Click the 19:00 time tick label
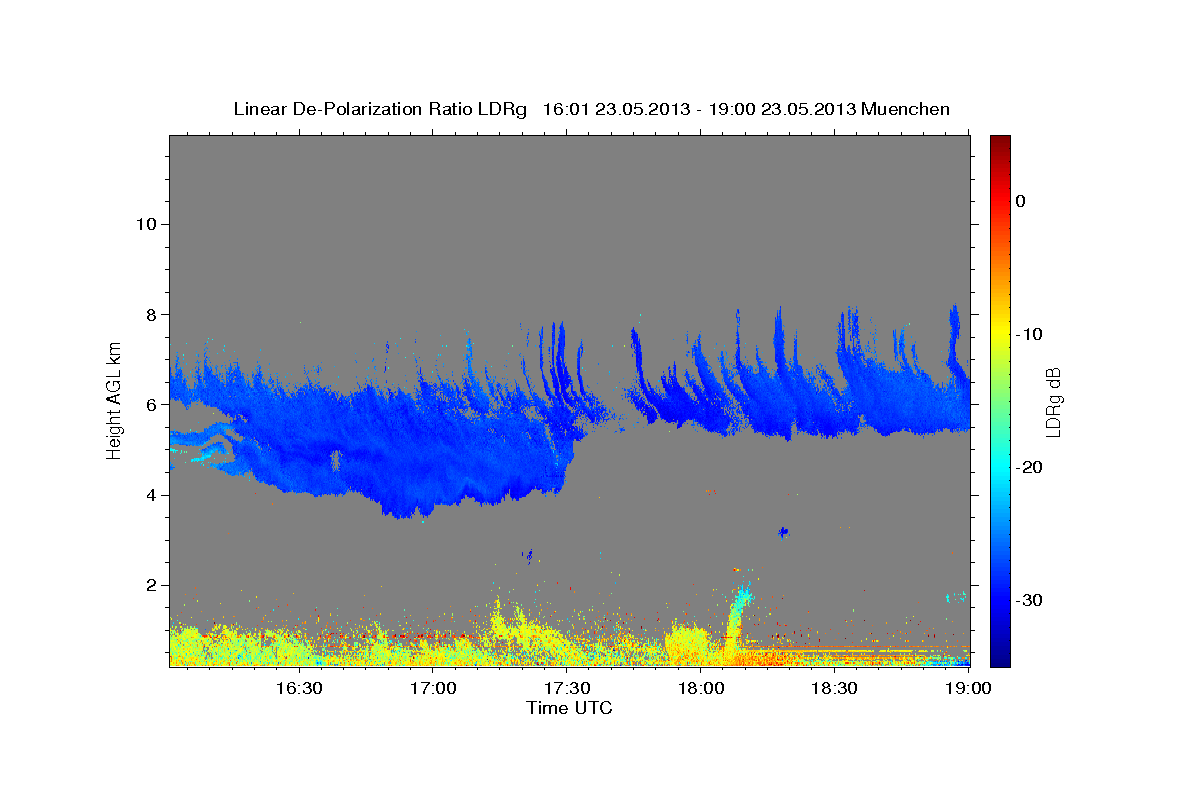This screenshot has width=1200, height=800. click(x=969, y=688)
